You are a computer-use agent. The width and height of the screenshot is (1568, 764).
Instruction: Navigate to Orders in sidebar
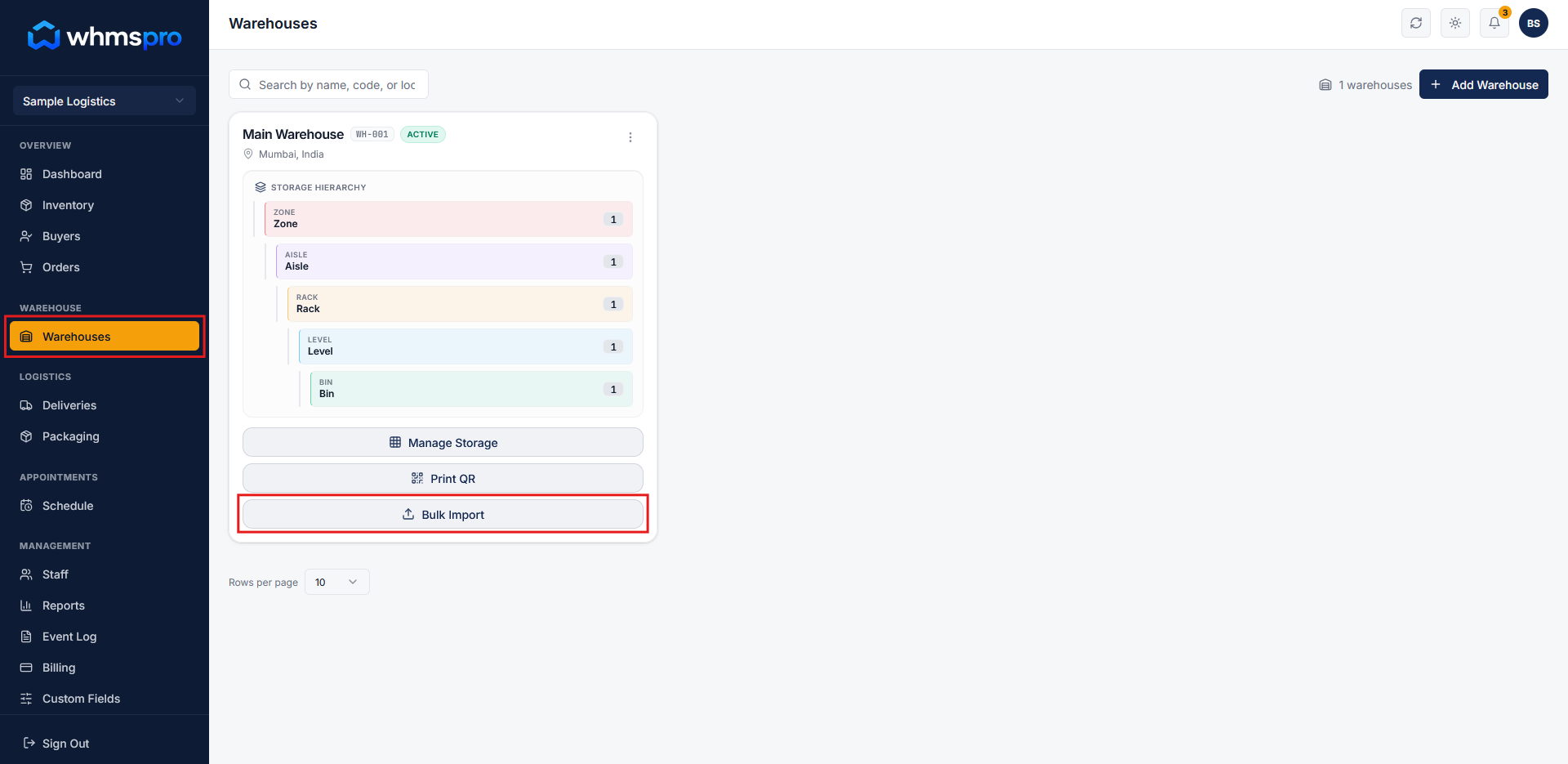(x=105, y=267)
